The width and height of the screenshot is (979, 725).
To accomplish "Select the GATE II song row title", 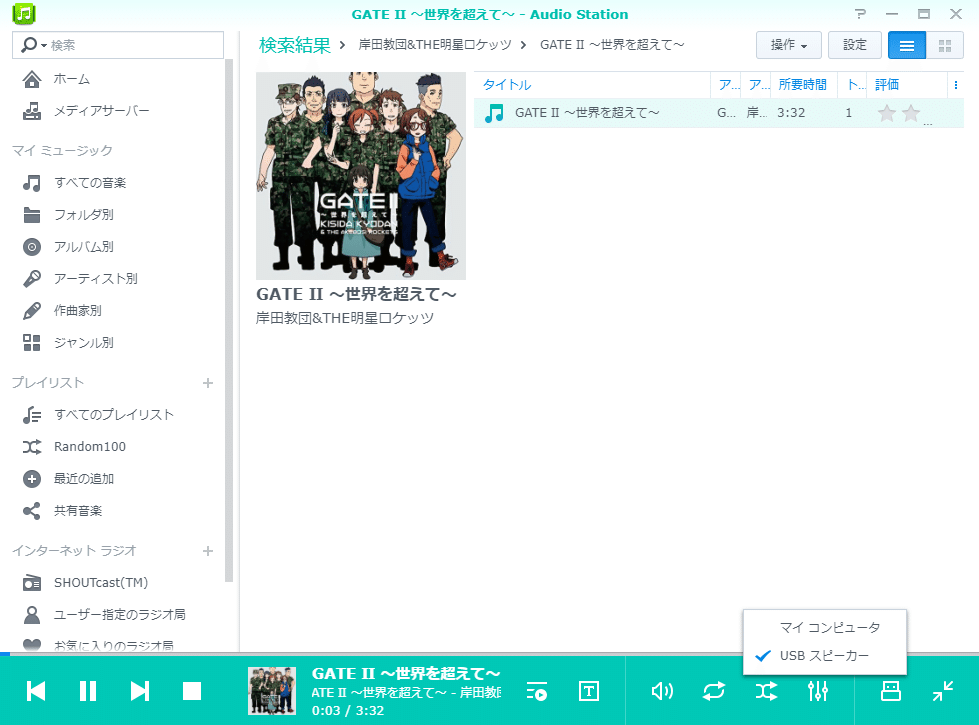I will (587, 113).
